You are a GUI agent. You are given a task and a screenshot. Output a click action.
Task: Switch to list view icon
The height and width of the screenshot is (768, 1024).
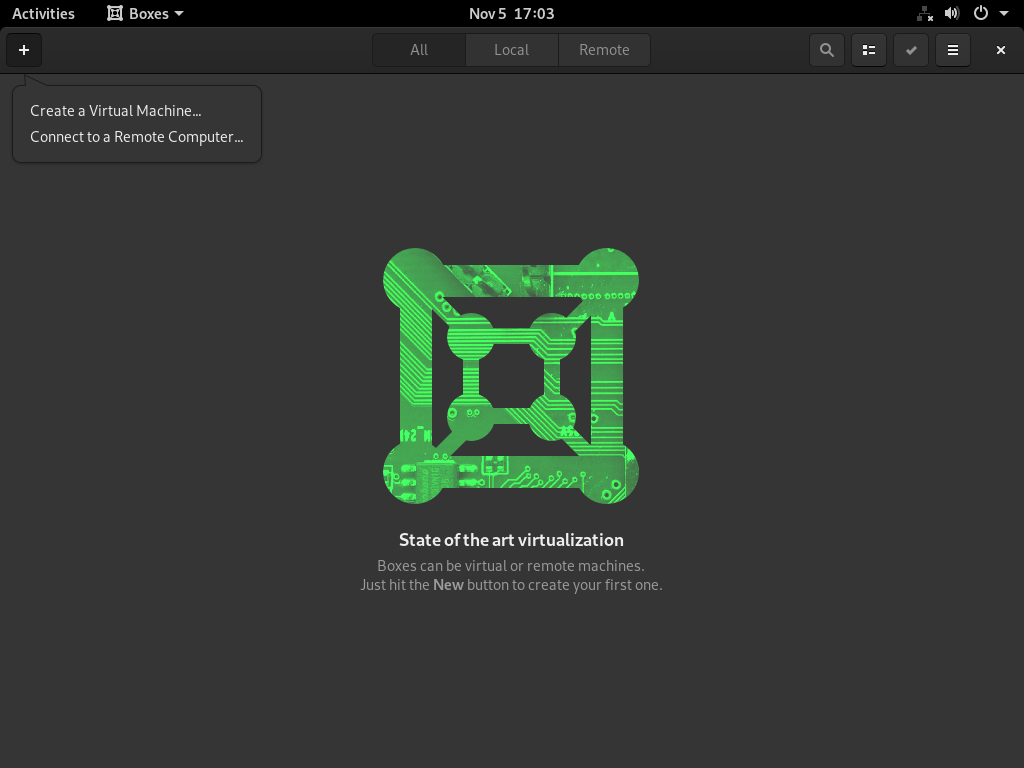click(869, 50)
